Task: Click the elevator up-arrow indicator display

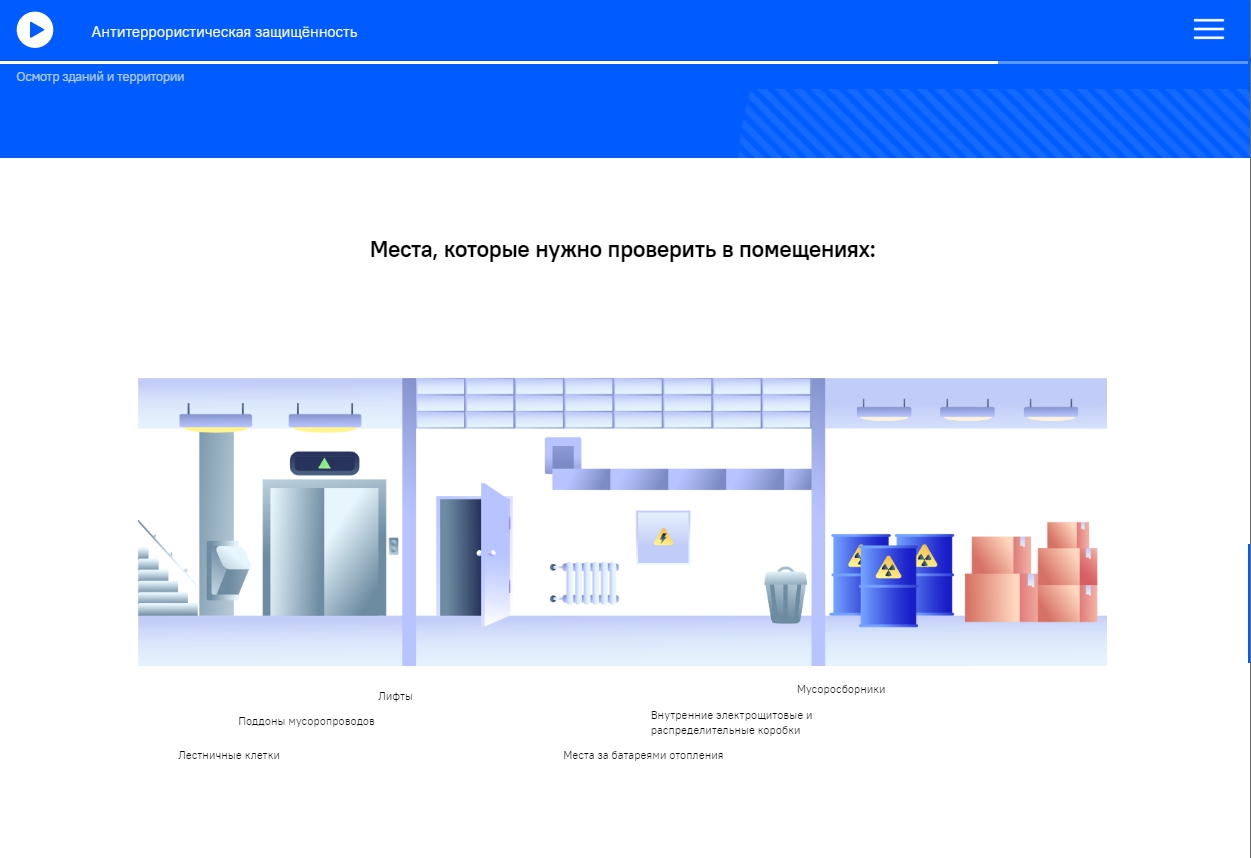Action: click(324, 463)
